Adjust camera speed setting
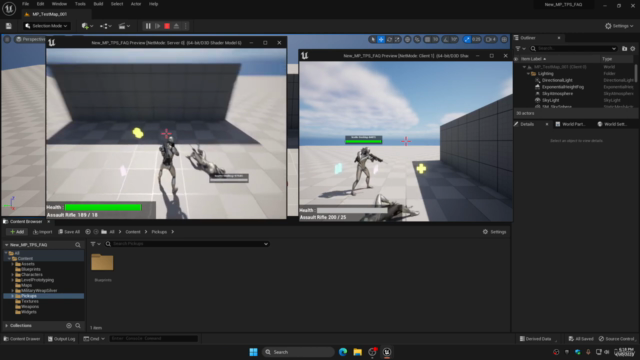Viewport: 640px width, 360px height. pos(491,39)
